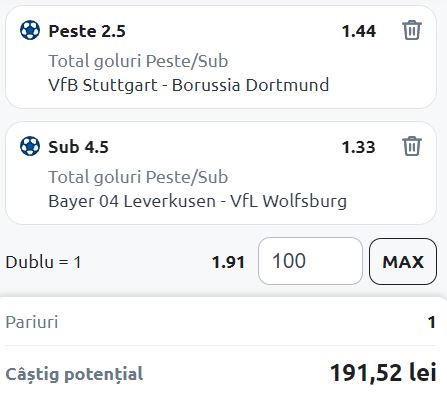Focus the stake input showing 100
The width and height of the screenshot is (447, 398).
pos(310,261)
